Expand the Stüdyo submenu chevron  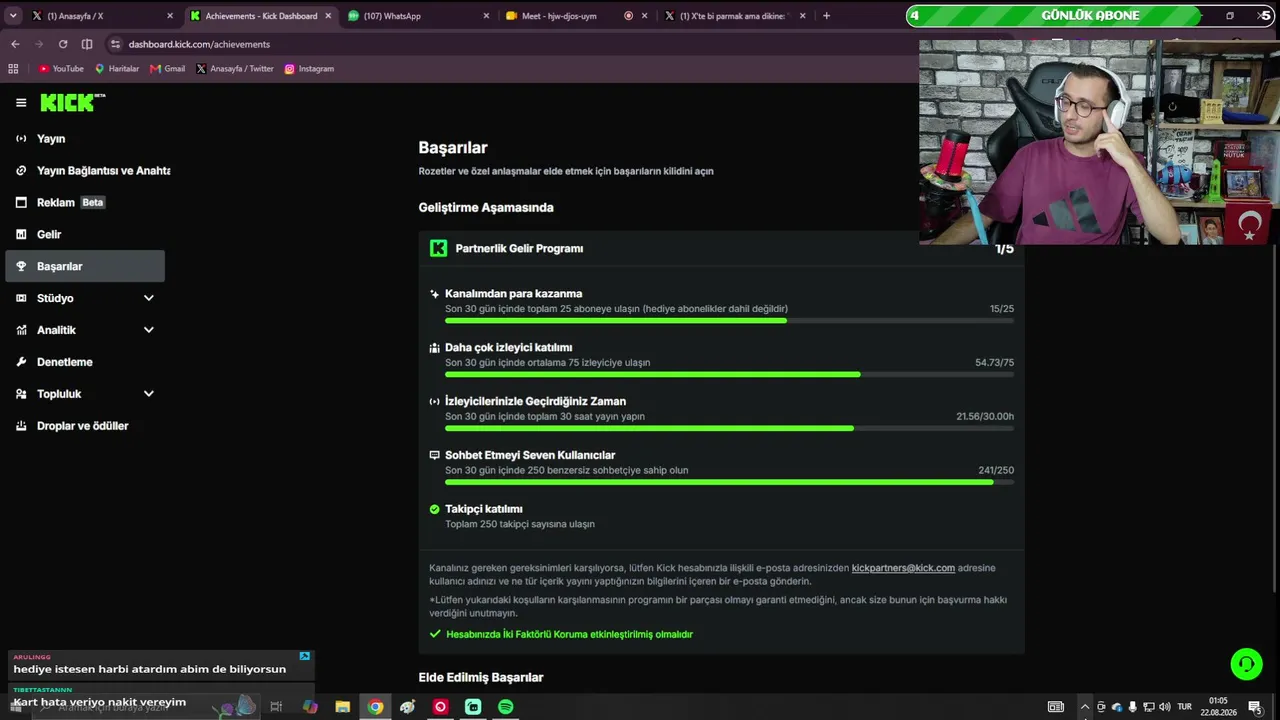tap(149, 298)
